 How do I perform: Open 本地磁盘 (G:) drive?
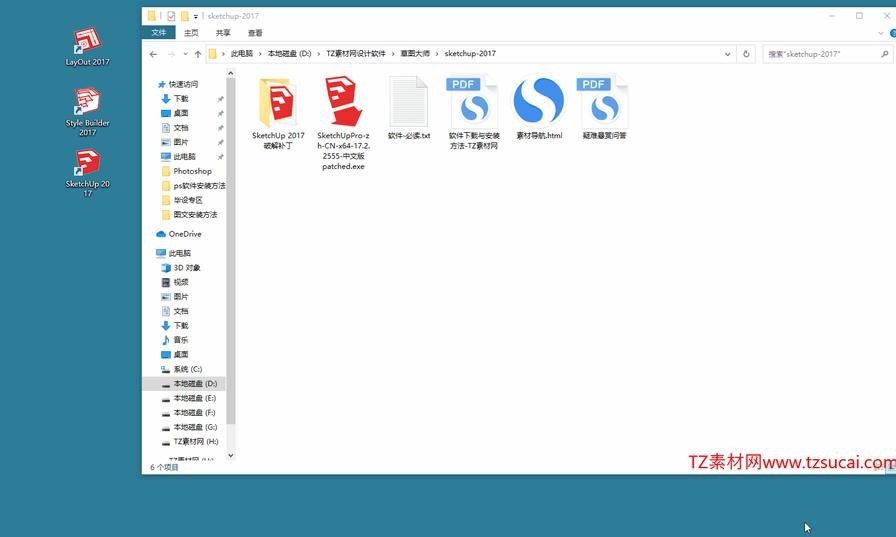click(195, 427)
